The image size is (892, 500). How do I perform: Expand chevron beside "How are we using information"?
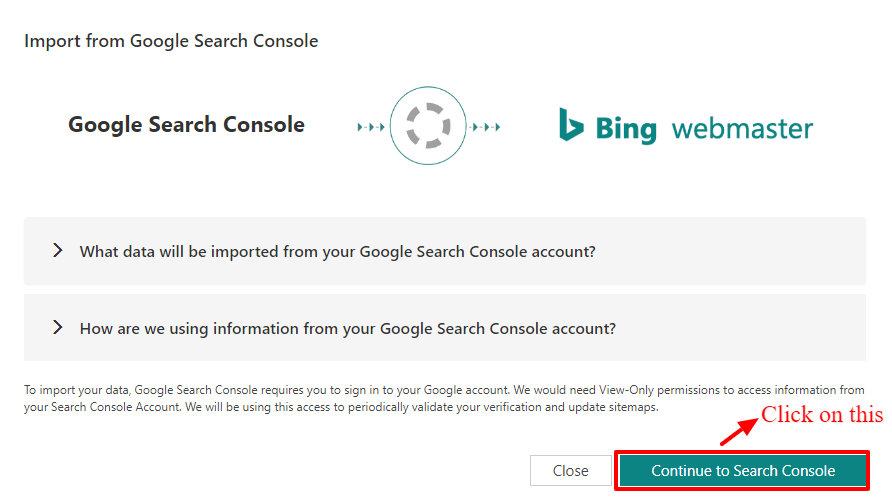click(x=57, y=327)
